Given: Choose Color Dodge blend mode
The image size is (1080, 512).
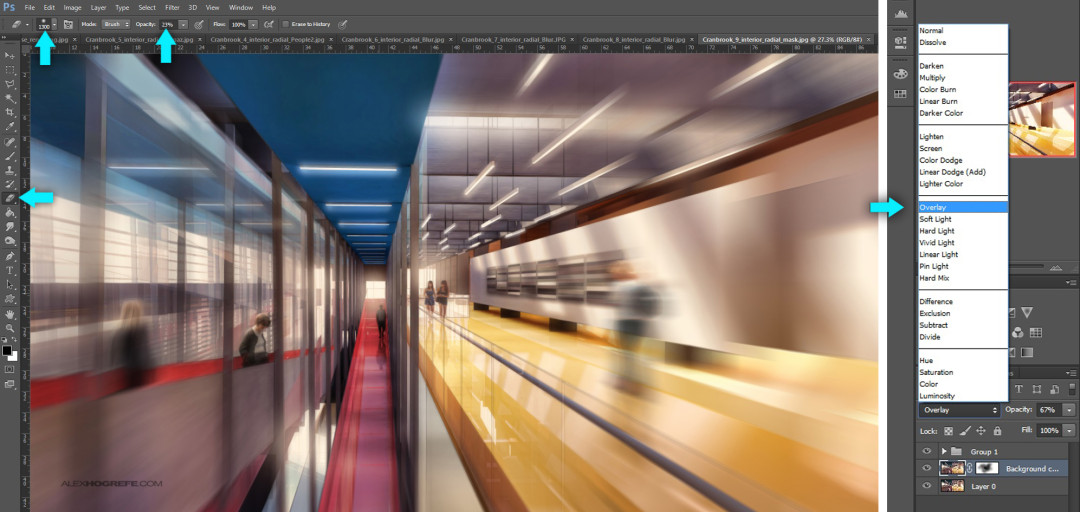Looking at the screenshot, I should (x=963, y=160).
